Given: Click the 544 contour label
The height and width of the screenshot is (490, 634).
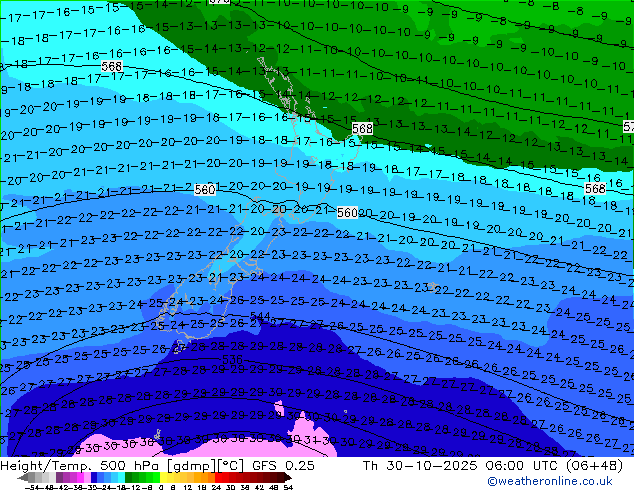Looking at the screenshot, I should pyautogui.click(x=260, y=316).
